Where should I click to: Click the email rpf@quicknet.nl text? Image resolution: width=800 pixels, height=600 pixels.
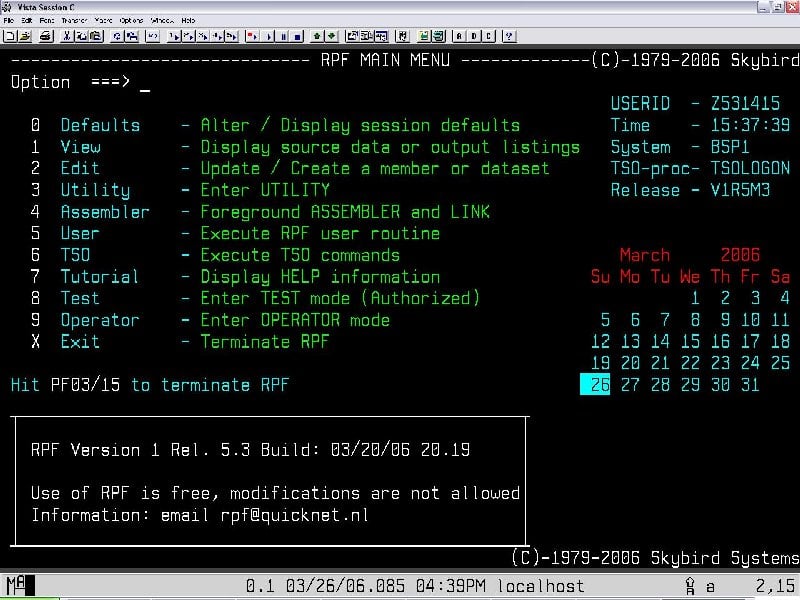click(294, 515)
